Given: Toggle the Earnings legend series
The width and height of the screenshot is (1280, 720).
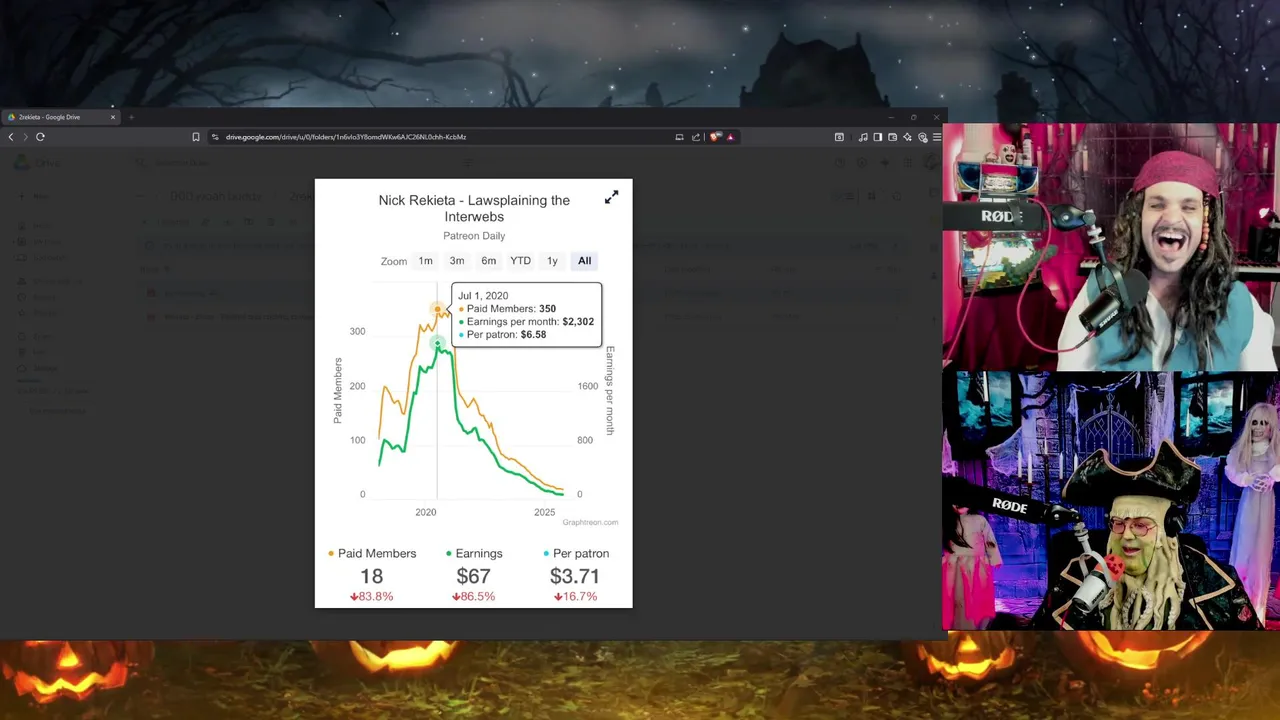Looking at the screenshot, I should 474,553.
